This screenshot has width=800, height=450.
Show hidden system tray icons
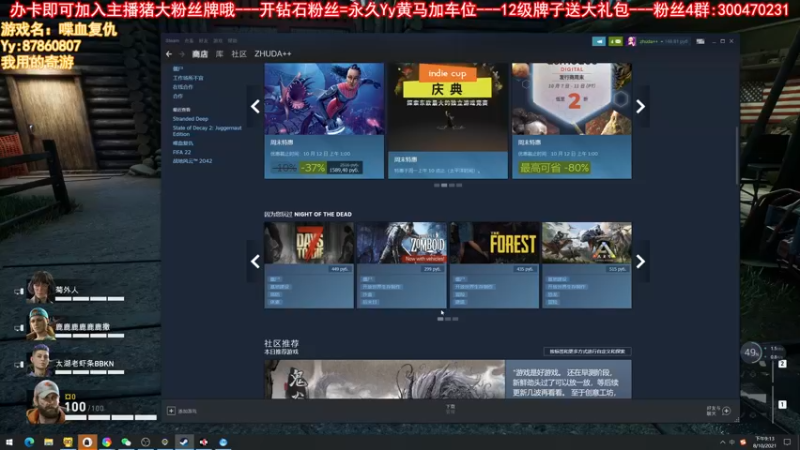722,442
